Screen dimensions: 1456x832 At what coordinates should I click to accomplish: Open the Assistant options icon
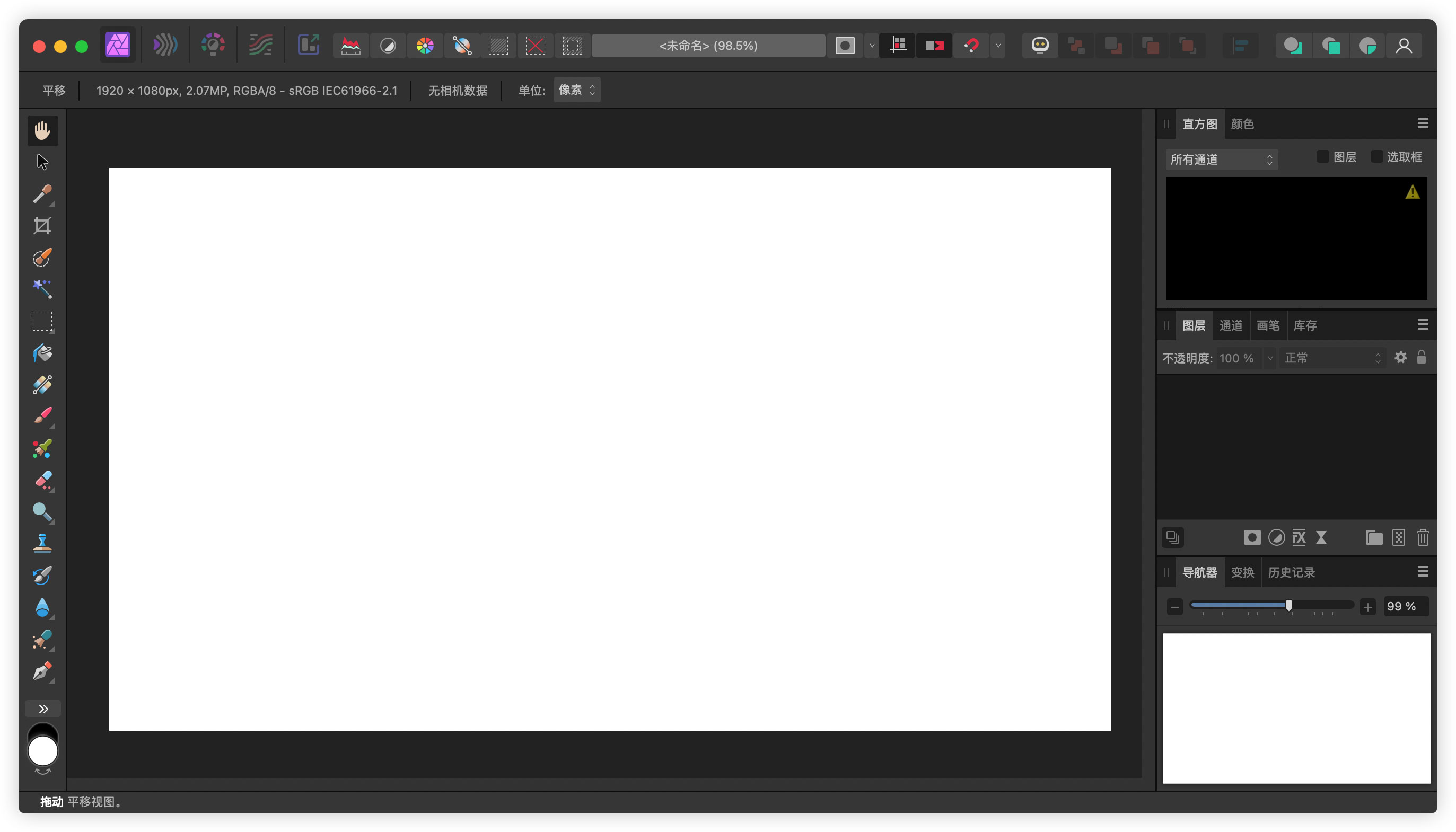click(1040, 46)
